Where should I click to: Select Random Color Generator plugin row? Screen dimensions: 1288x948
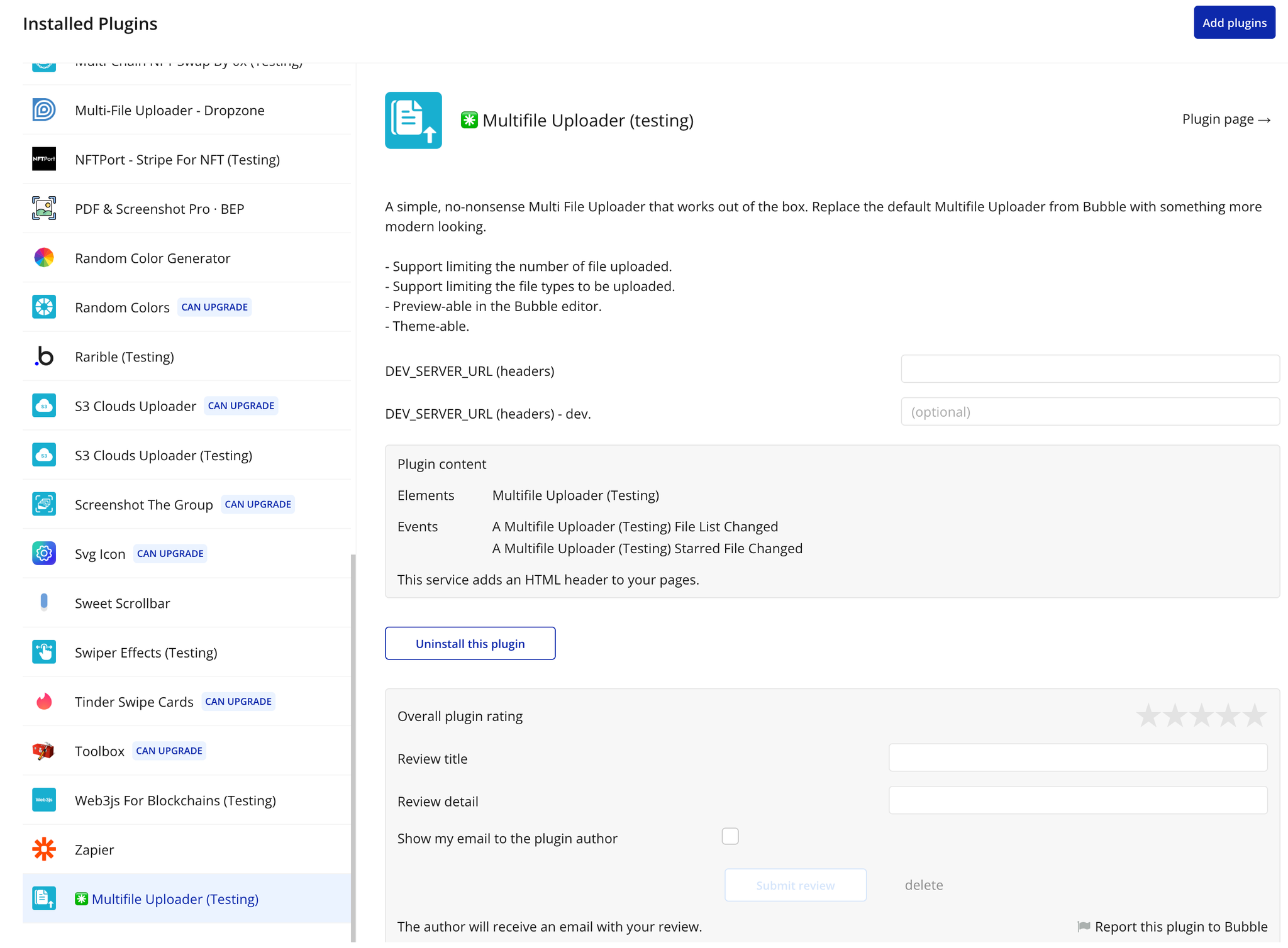click(x=186, y=258)
